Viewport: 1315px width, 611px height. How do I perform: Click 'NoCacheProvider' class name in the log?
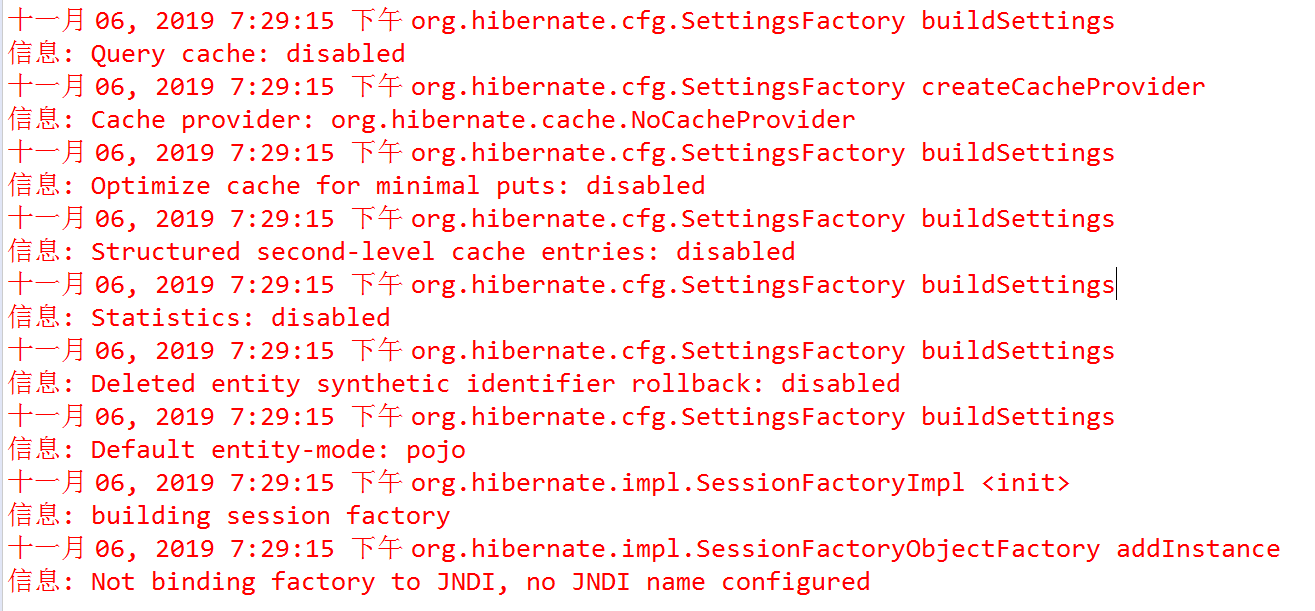click(744, 120)
